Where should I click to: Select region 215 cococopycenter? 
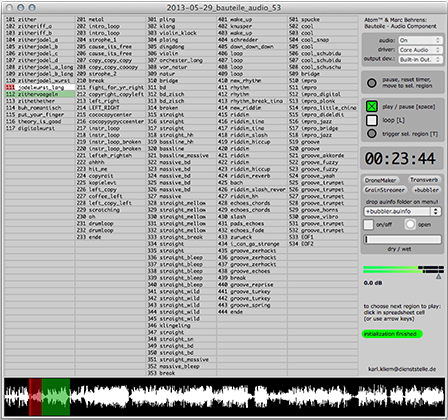click(111, 115)
